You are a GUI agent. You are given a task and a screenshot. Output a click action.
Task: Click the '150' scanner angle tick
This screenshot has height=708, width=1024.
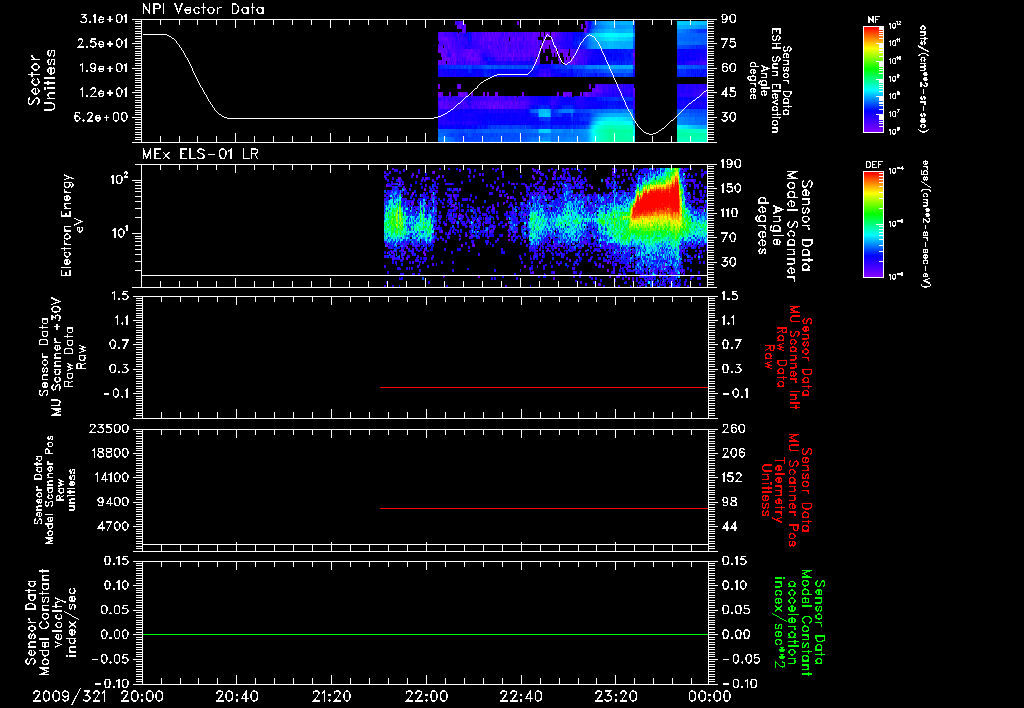731,189
